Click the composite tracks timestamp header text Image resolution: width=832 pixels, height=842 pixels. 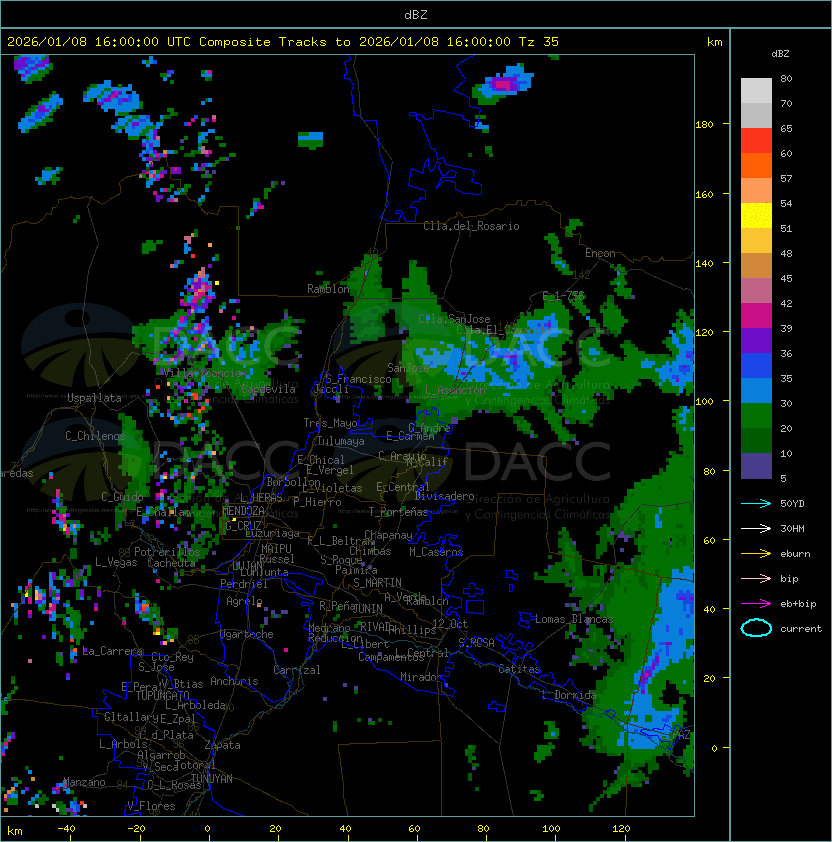(283, 42)
